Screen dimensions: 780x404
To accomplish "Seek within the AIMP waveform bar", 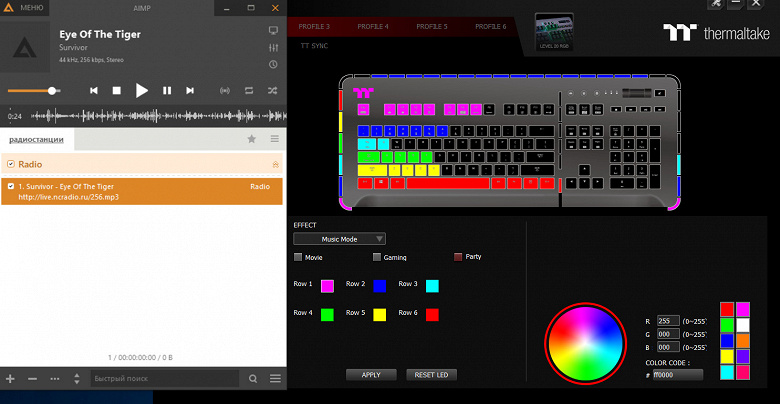I will point(158,116).
